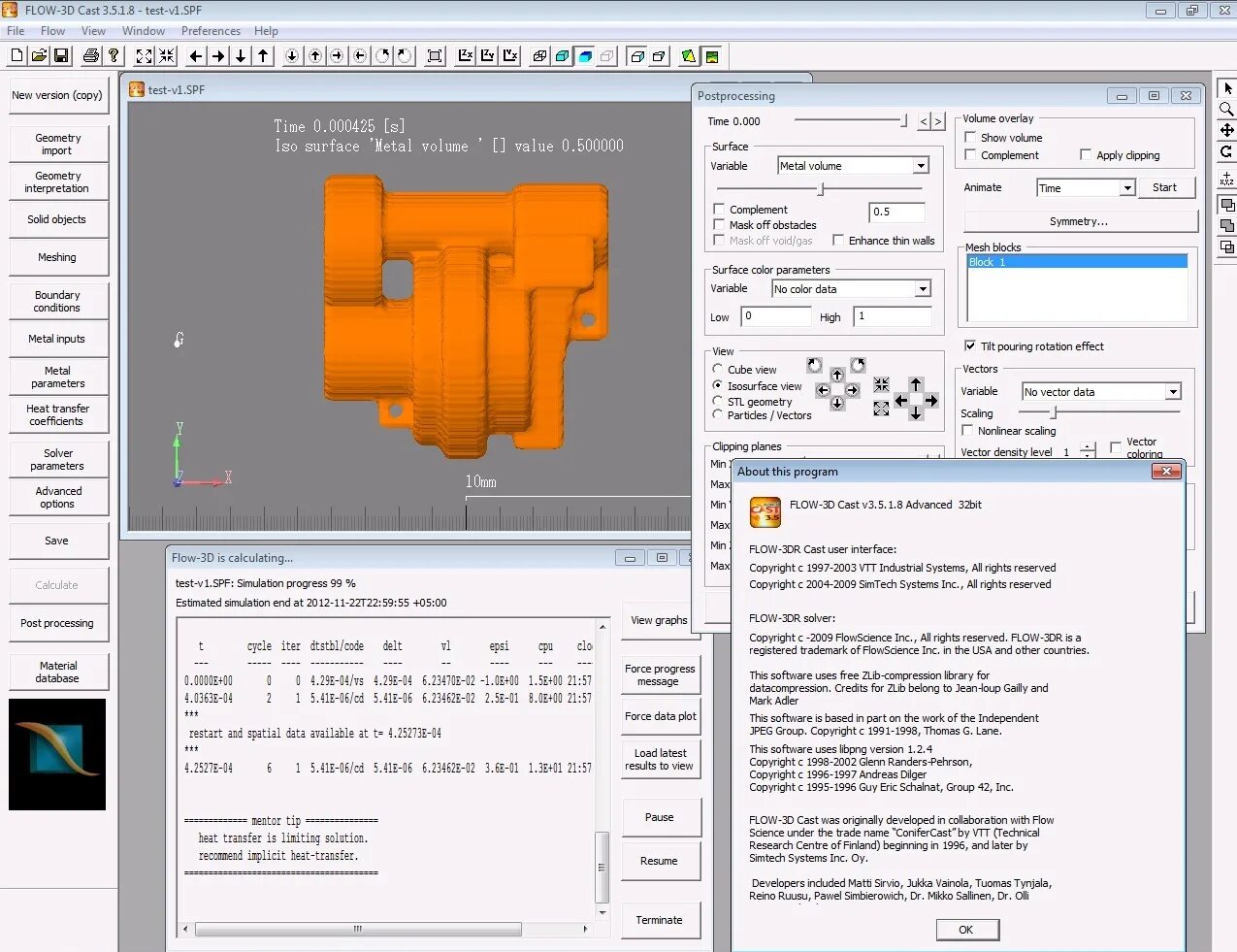1237x952 pixels.
Task: Enable Apply clipping checkbox
Action: click(x=1086, y=155)
